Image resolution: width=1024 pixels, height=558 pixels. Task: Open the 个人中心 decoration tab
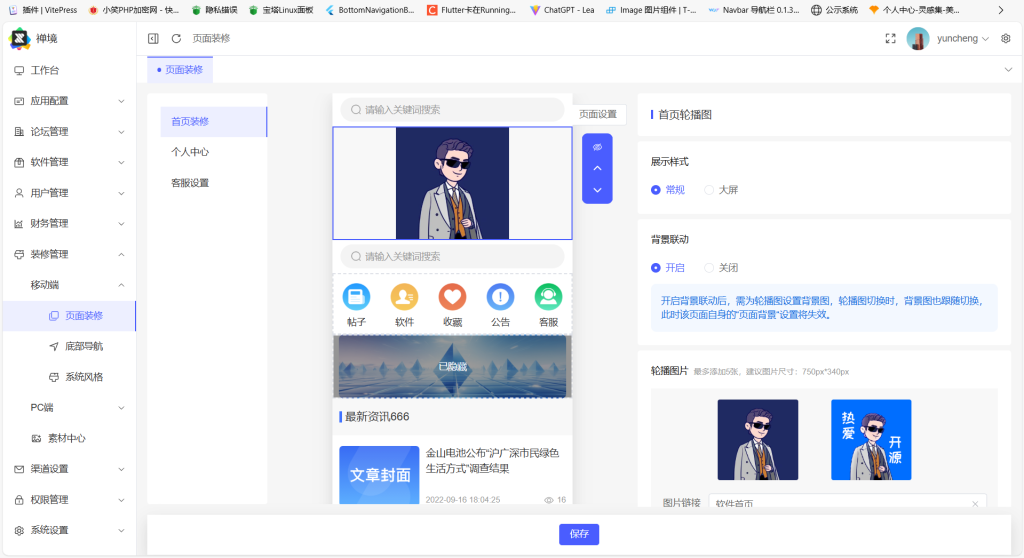(190, 152)
